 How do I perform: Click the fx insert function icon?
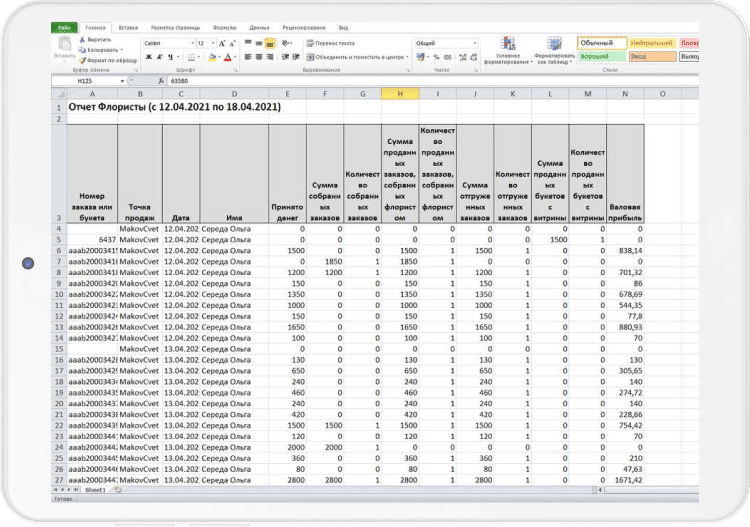click(161, 81)
